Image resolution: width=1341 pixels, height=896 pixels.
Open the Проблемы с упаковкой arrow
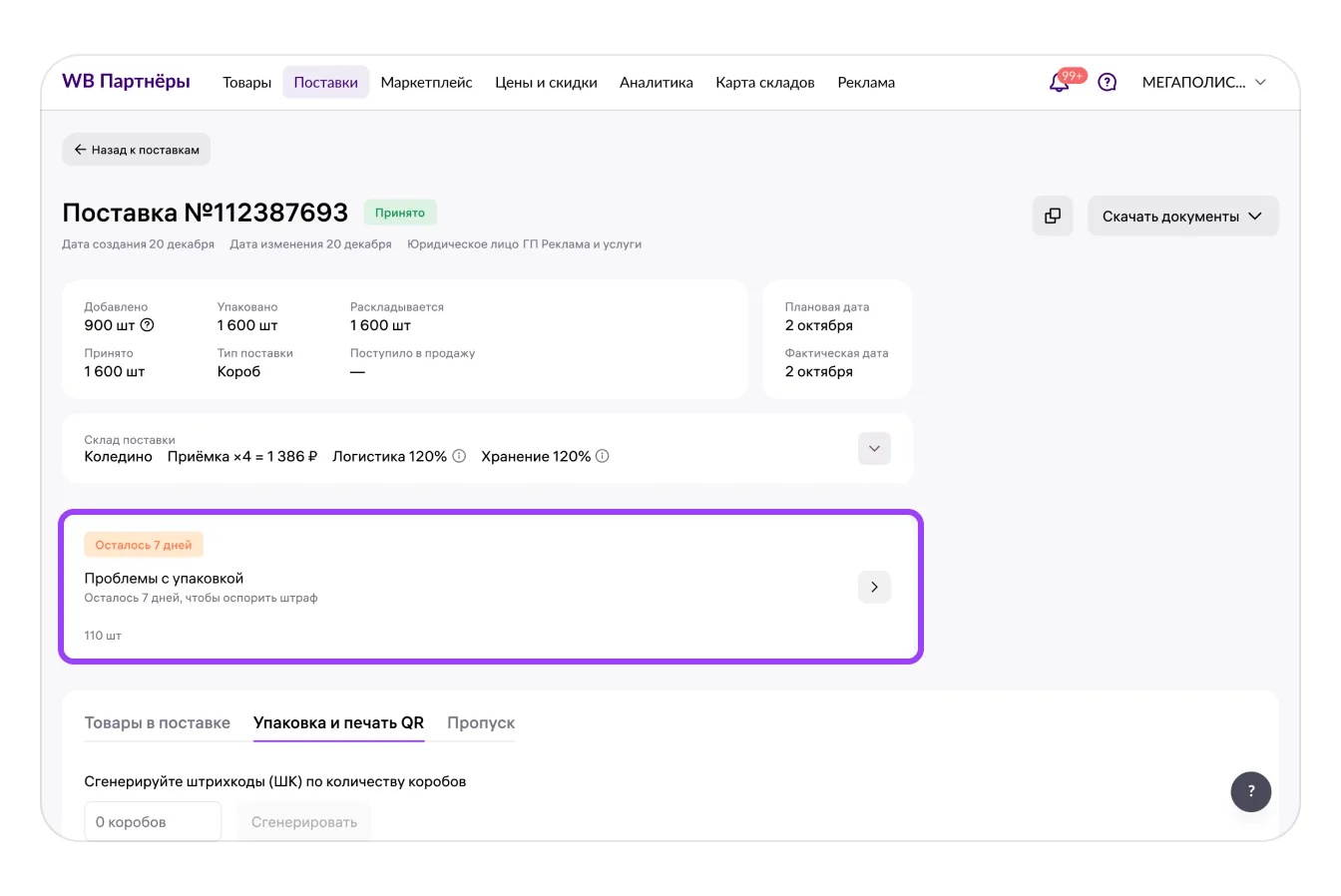click(874, 587)
